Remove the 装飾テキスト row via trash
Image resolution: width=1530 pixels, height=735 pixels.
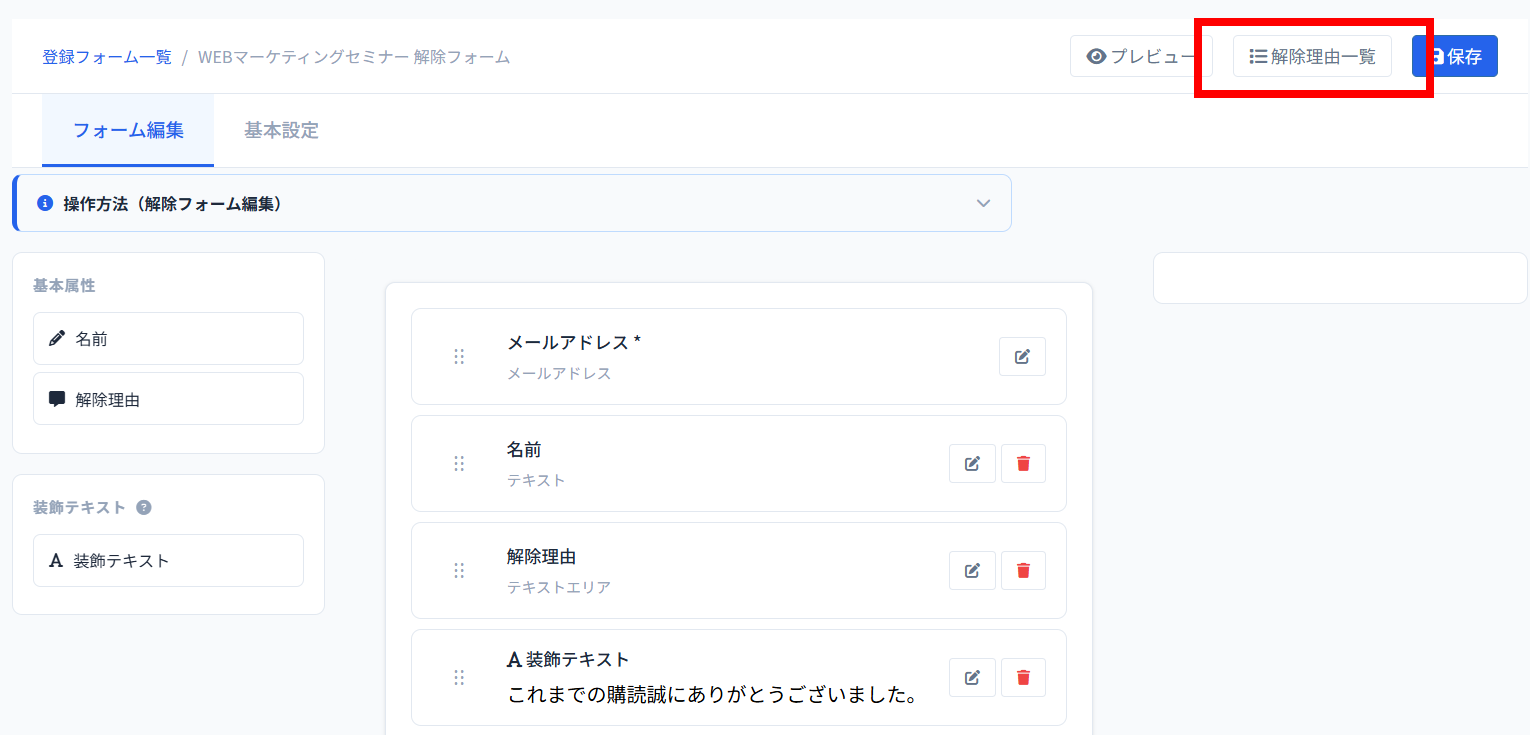(1023, 678)
